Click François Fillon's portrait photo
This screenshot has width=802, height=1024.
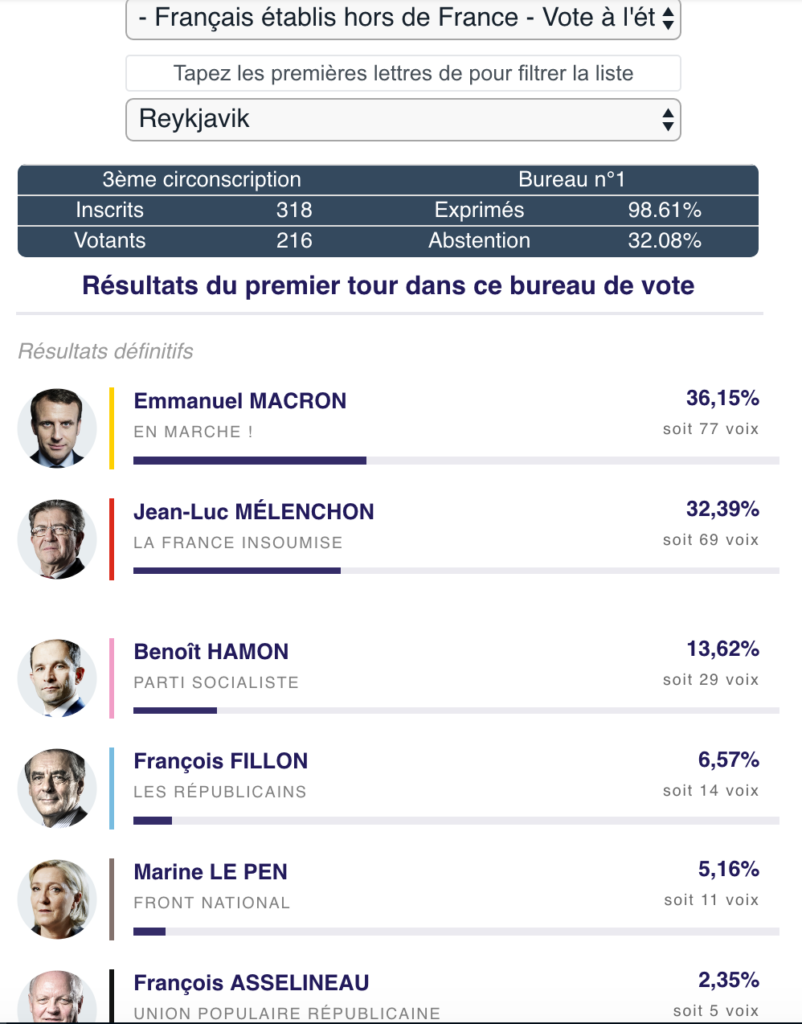(x=57, y=788)
